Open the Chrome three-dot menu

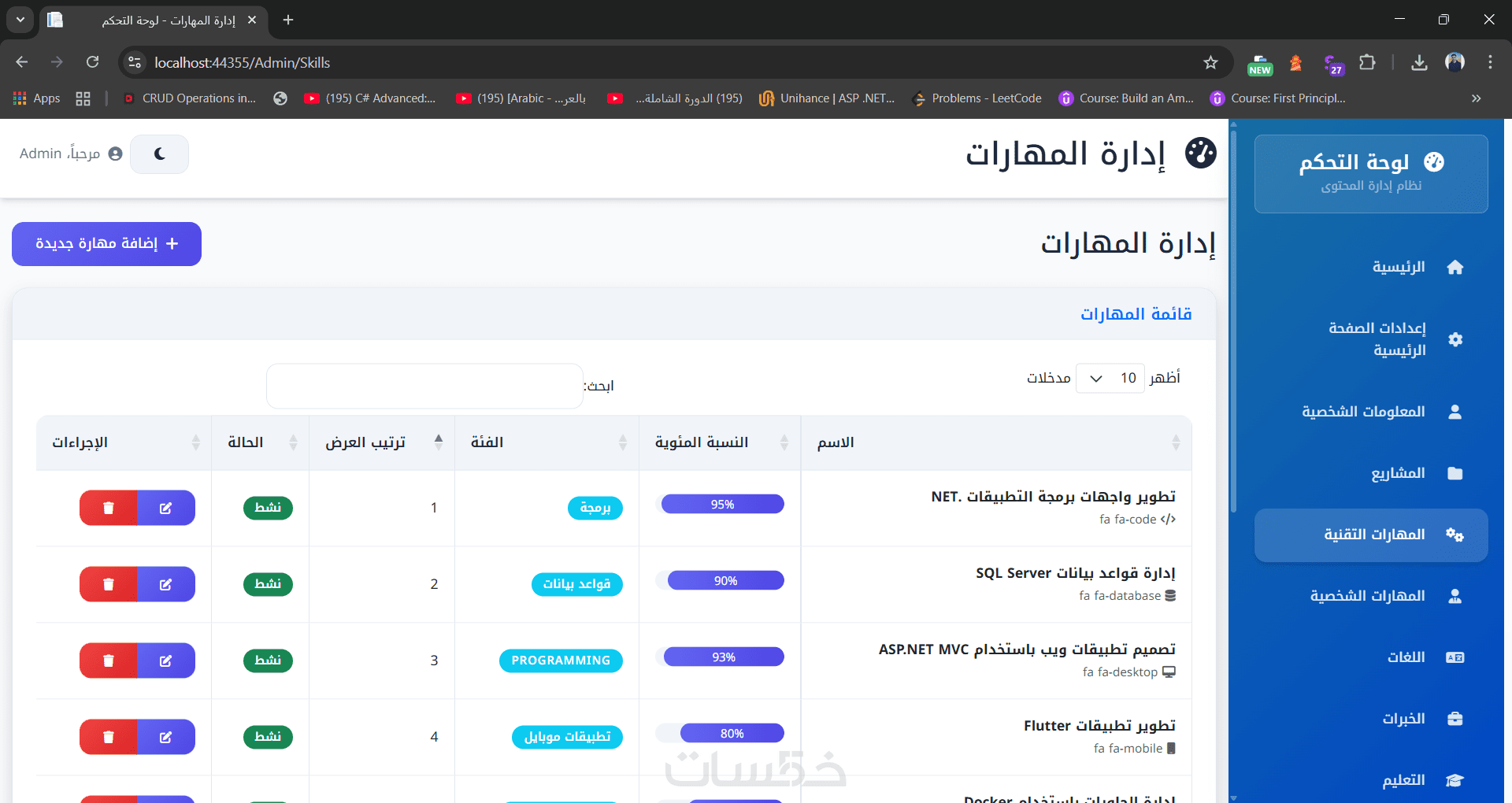coord(1490,62)
